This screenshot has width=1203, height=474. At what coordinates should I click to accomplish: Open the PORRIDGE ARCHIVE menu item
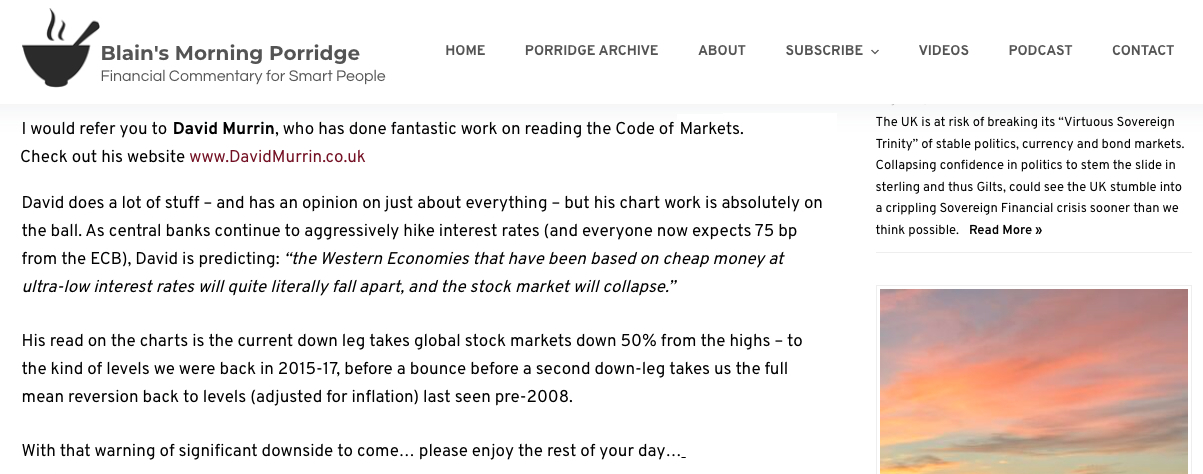pos(591,51)
